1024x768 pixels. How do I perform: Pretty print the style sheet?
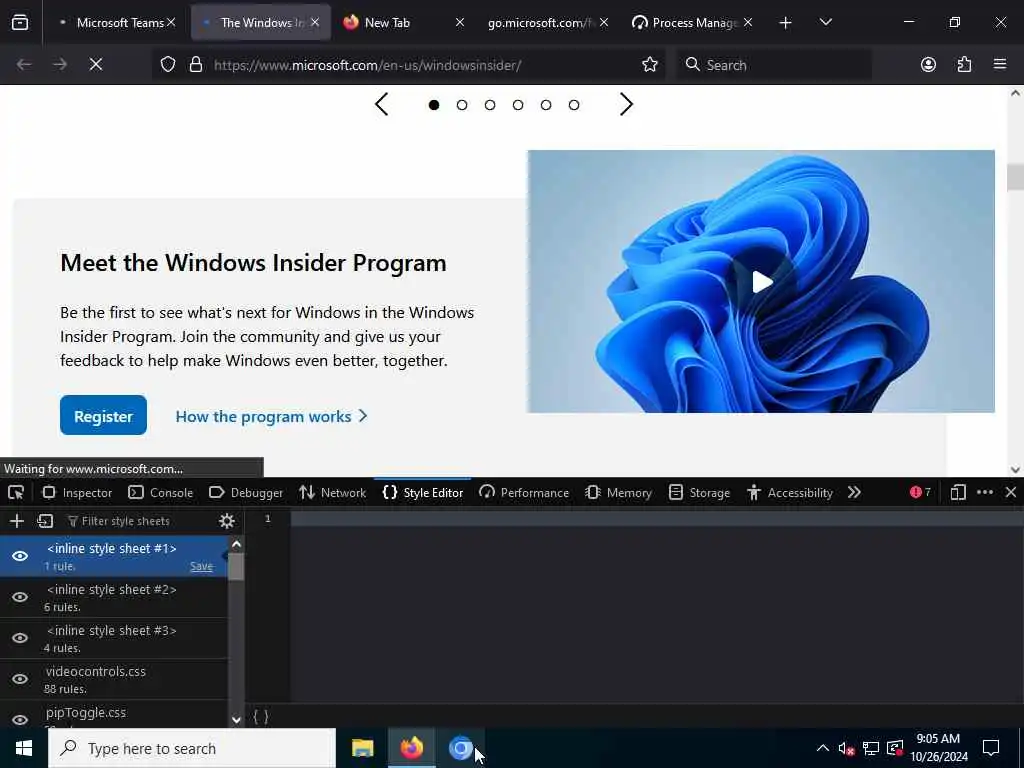tap(261, 716)
